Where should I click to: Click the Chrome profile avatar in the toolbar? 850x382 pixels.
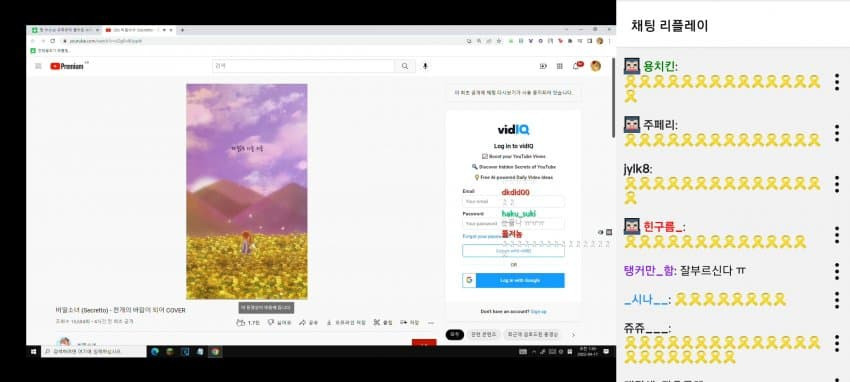point(600,41)
